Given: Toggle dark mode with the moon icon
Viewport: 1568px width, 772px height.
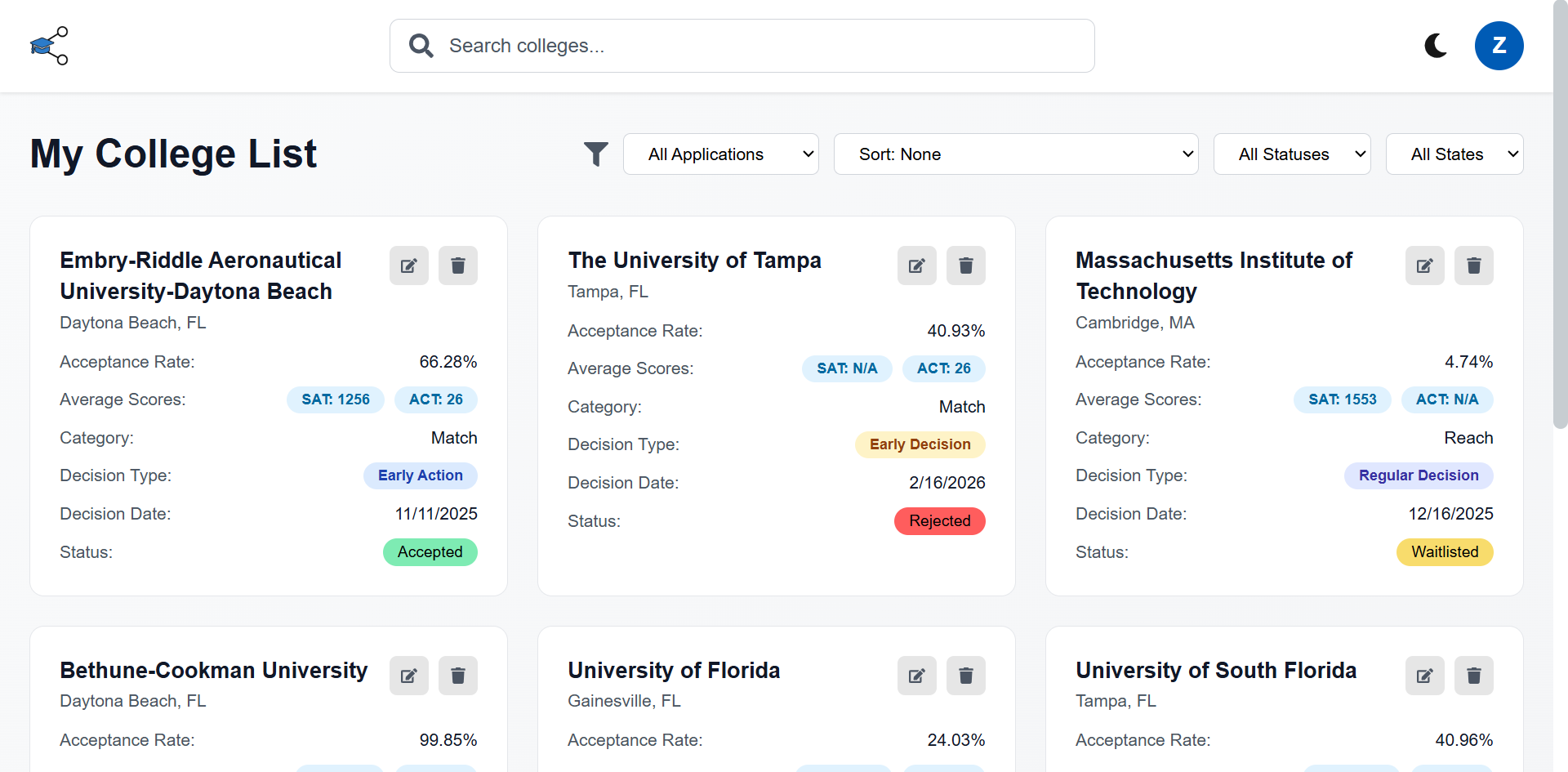Looking at the screenshot, I should click(1436, 46).
